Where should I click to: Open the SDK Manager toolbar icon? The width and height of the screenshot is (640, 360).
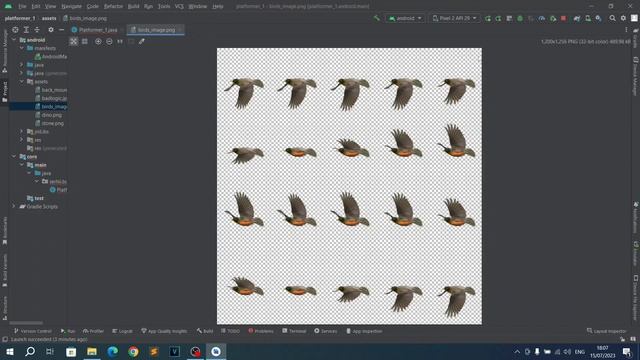[598, 18]
